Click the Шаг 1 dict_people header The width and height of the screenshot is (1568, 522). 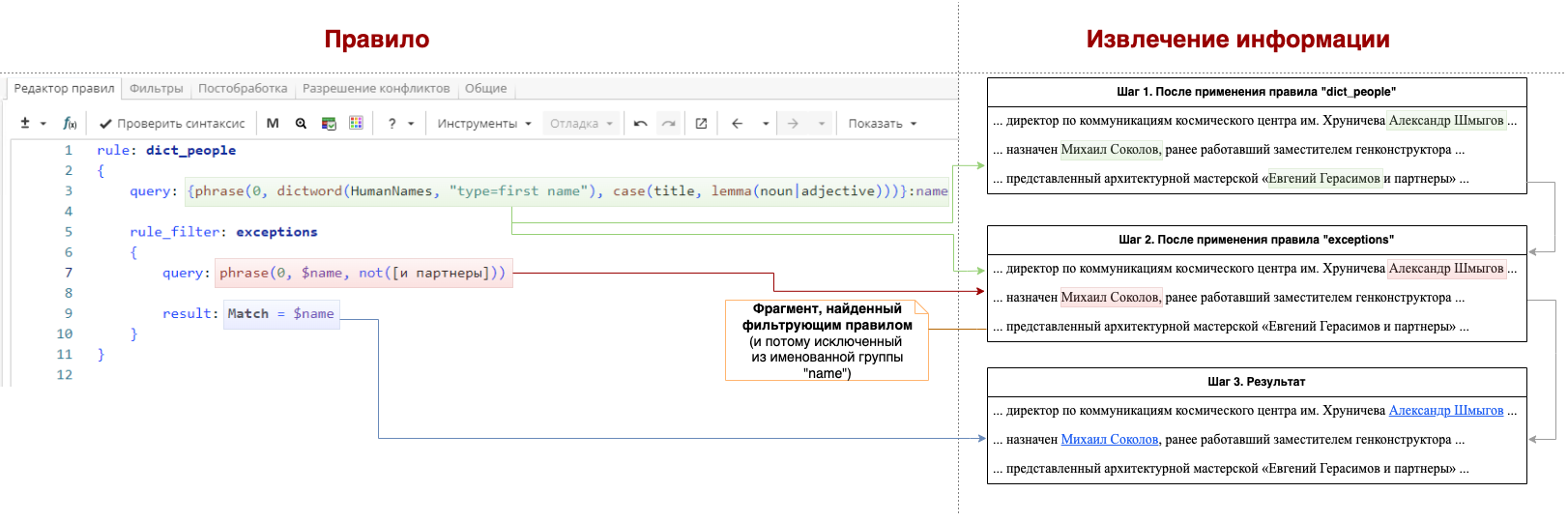1256,92
